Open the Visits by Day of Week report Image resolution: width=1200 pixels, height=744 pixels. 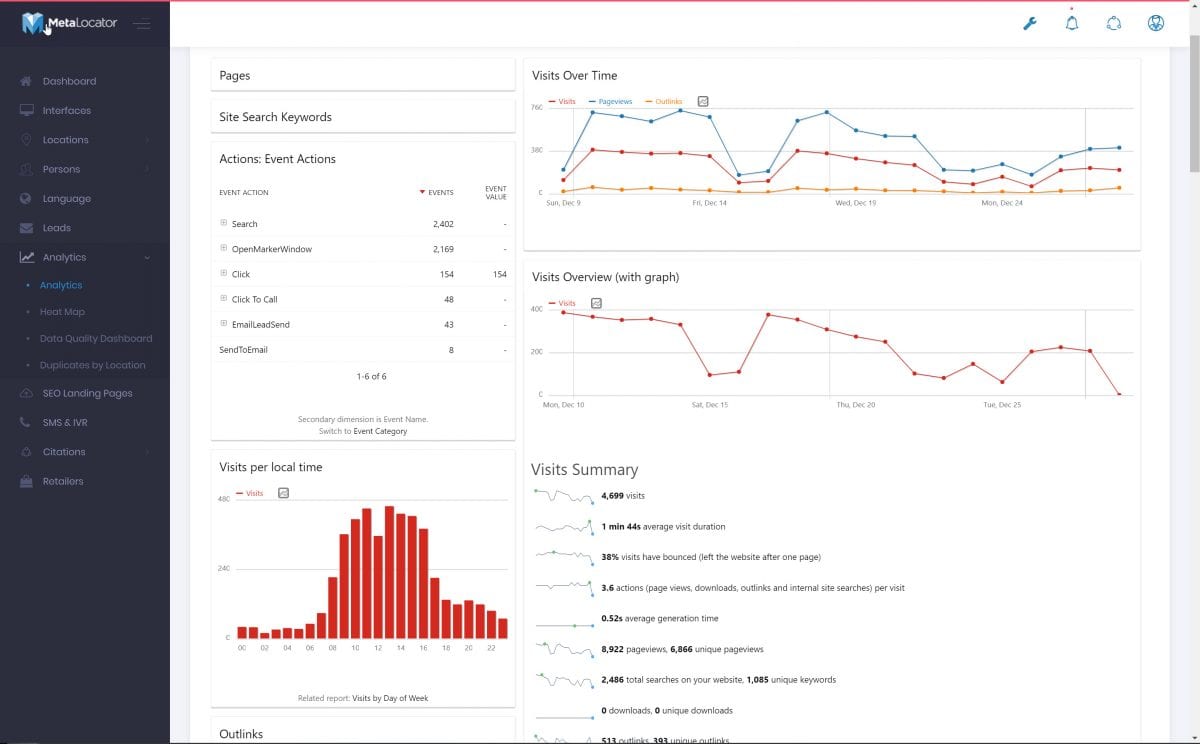pos(390,698)
